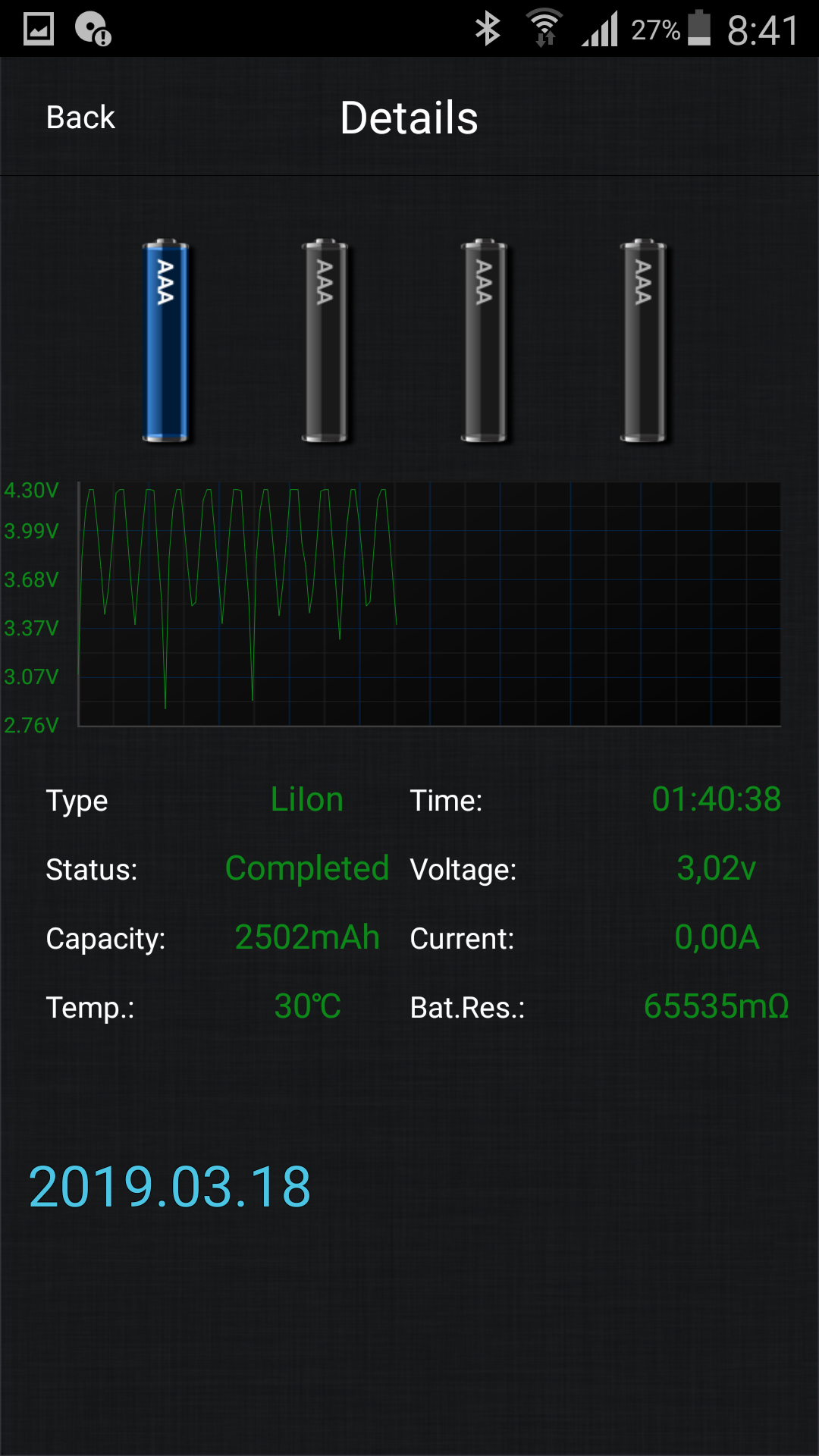
Task: Tap the 65535mΩ resistance reading
Action: (717, 1006)
